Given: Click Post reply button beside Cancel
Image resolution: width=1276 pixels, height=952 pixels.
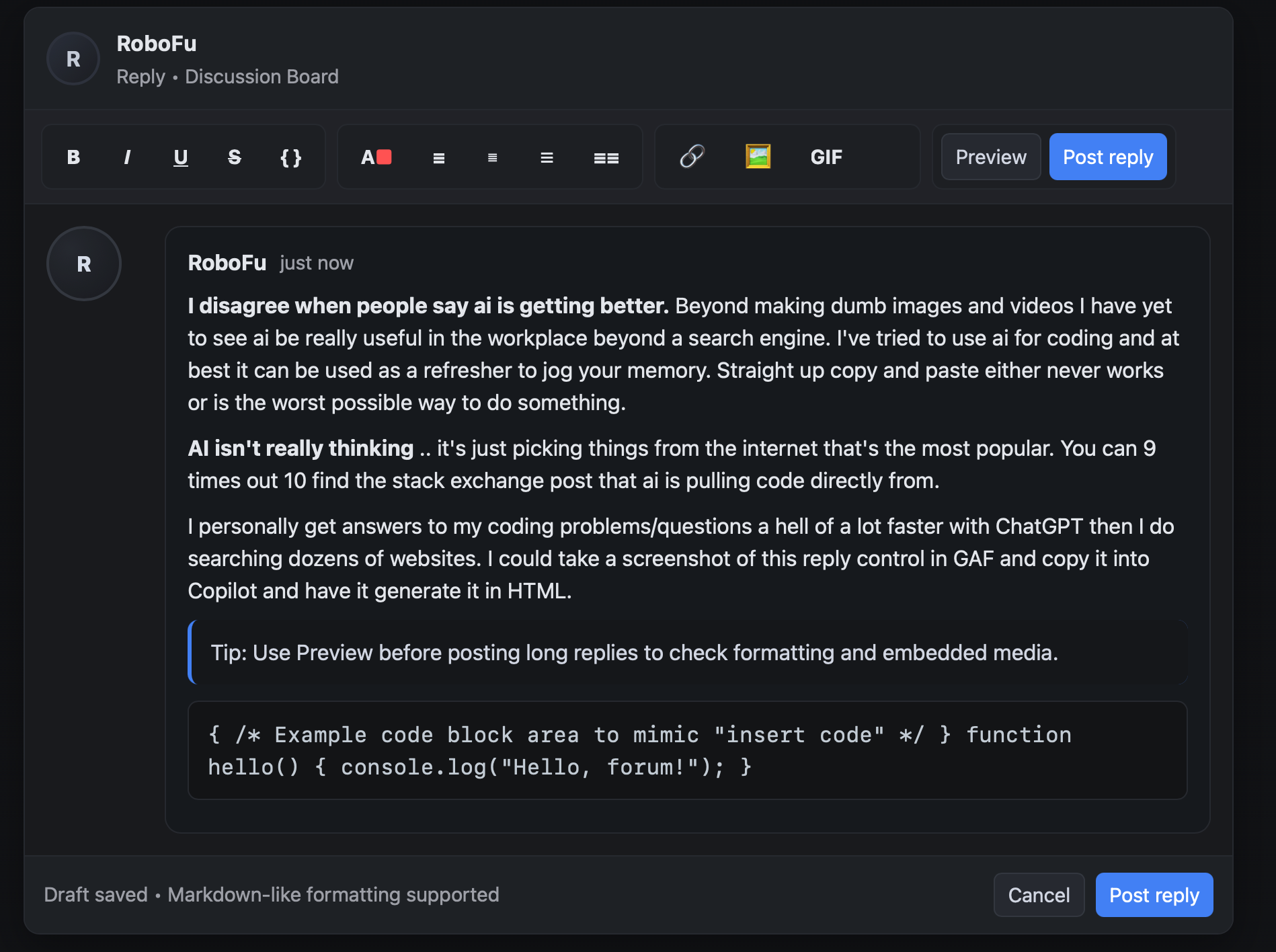Looking at the screenshot, I should (1154, 895).
